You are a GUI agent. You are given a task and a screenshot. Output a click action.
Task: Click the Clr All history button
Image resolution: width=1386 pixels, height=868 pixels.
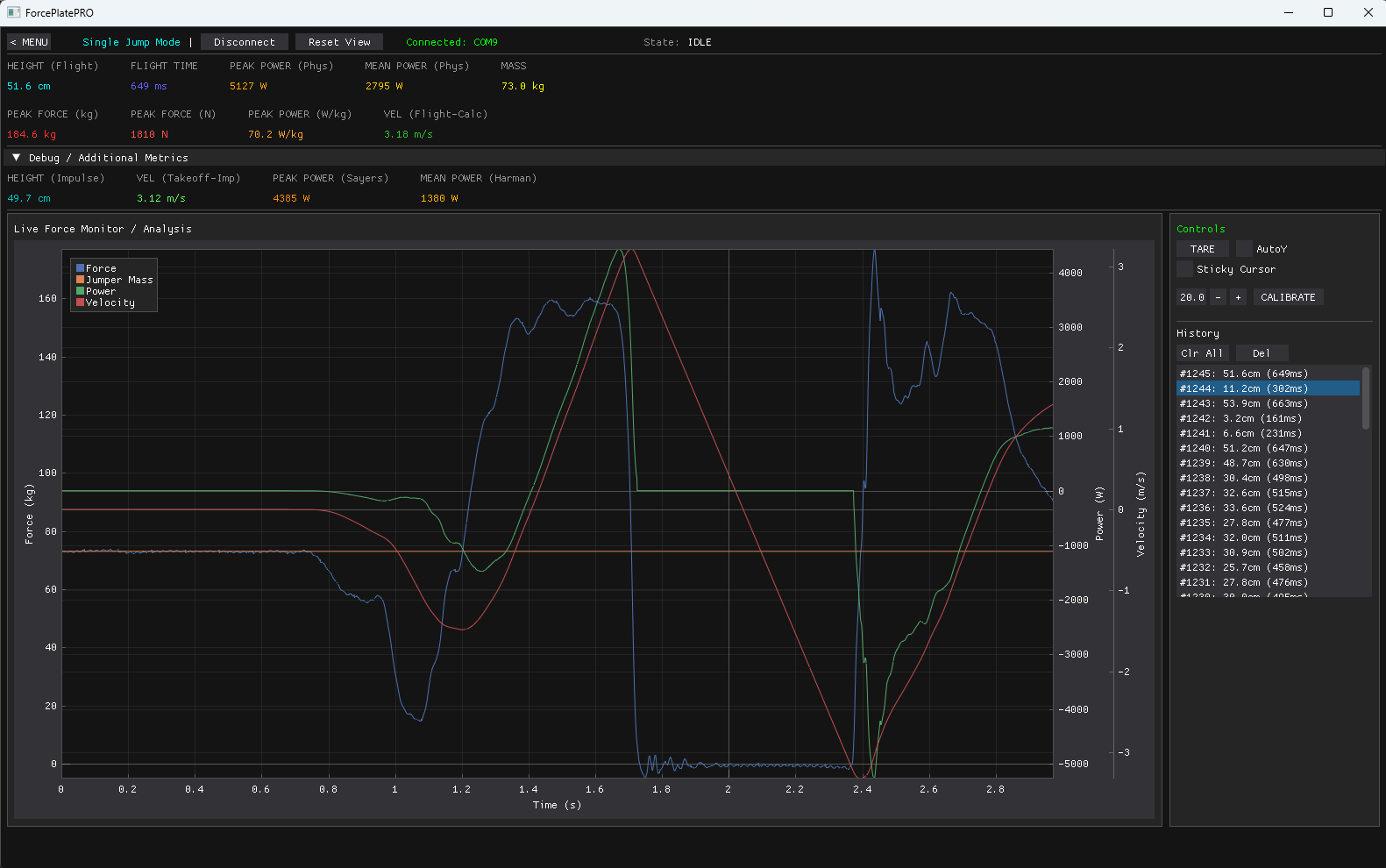(1202, 353)
